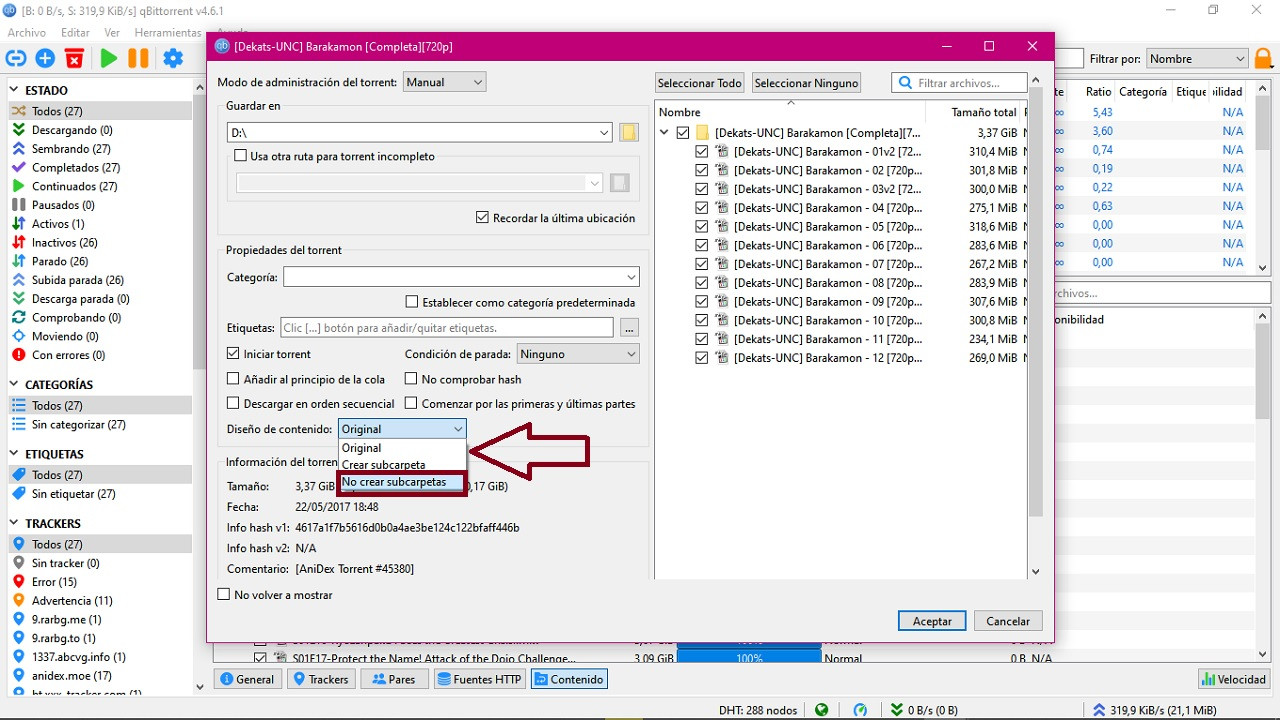Toggle the alternative speed limits gauge icon
This screenshot has width=1280, height=720.
pos(860,710)
